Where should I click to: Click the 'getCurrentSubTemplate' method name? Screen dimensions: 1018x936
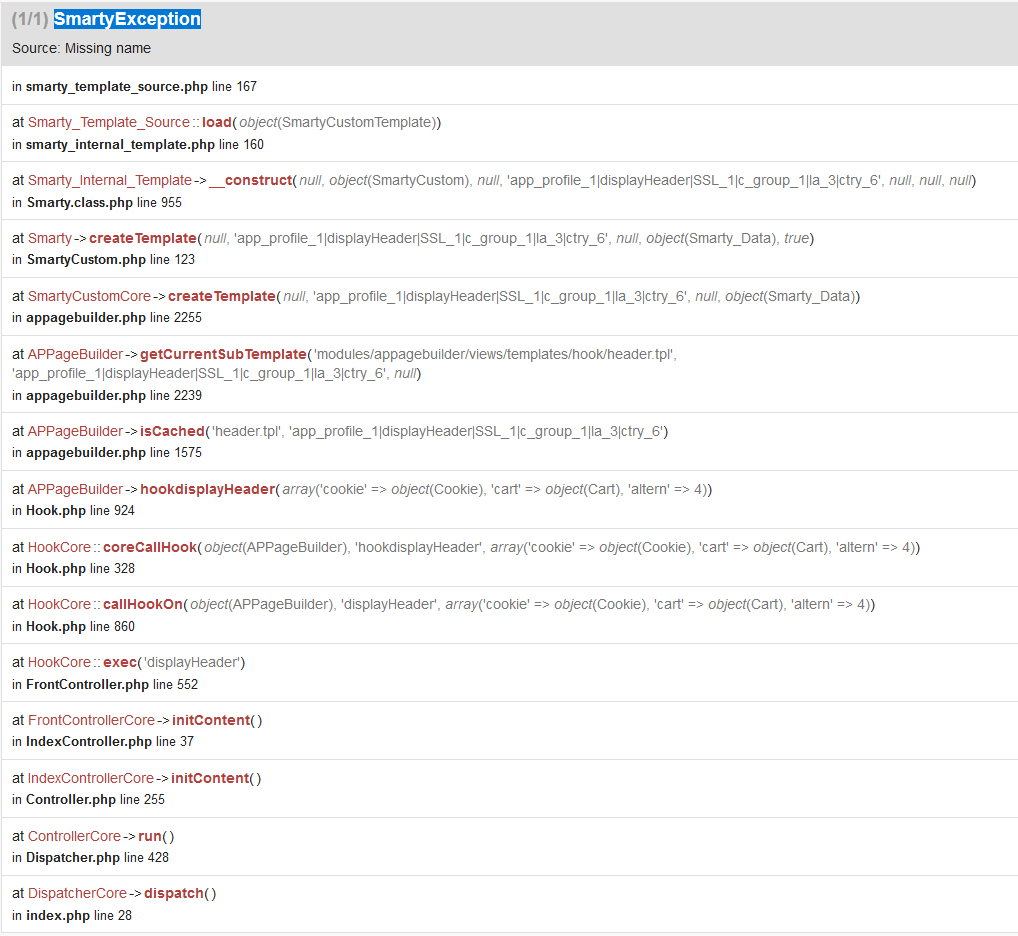223,354
